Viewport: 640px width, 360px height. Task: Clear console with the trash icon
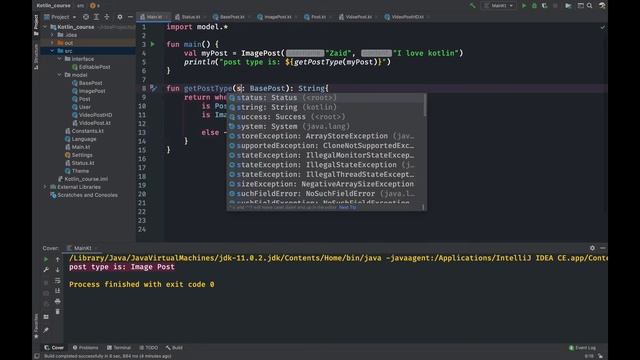coord(58,311)
